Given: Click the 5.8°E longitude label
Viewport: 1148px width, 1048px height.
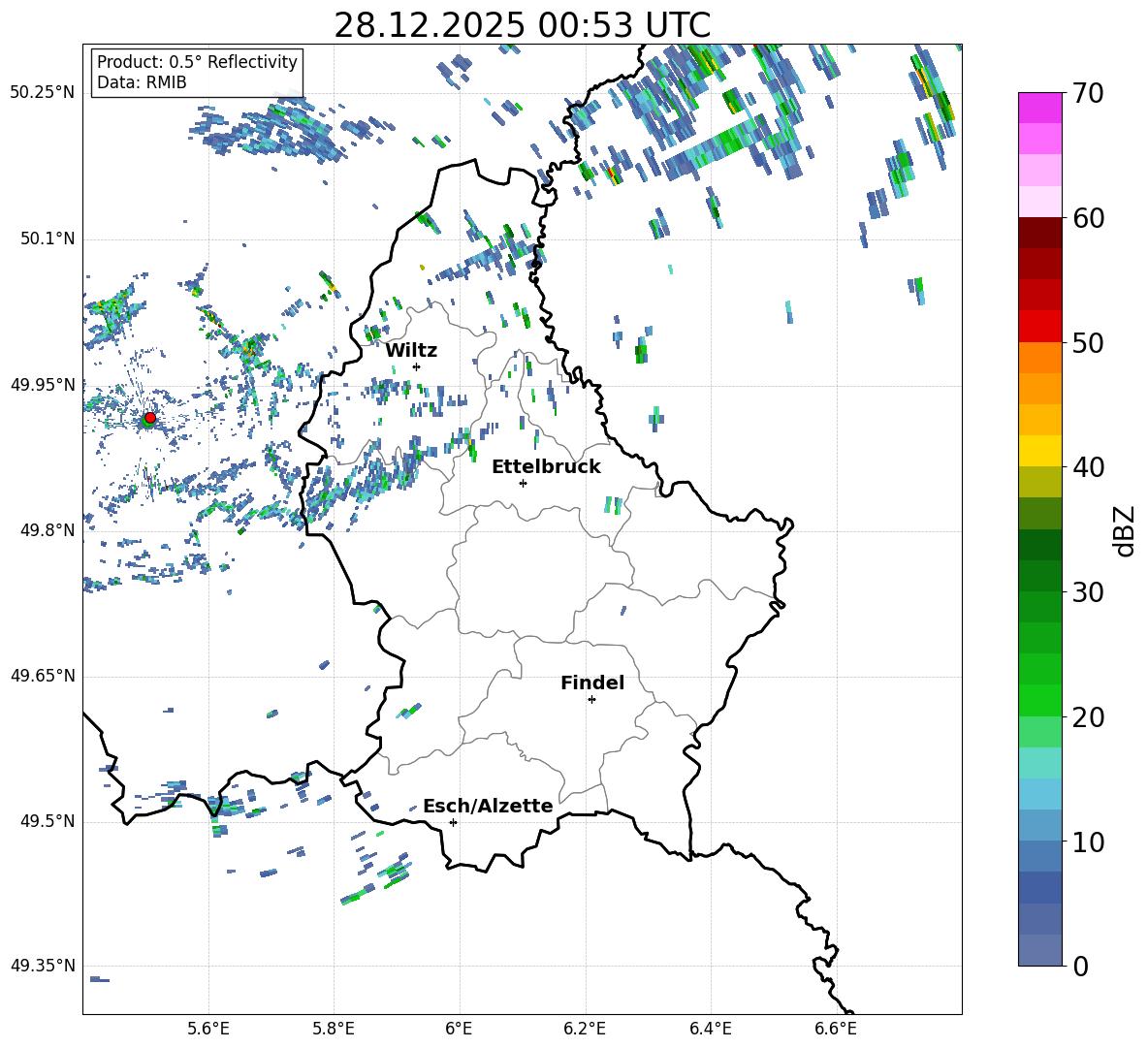Looking at the screenshot, I should 334,1029.
